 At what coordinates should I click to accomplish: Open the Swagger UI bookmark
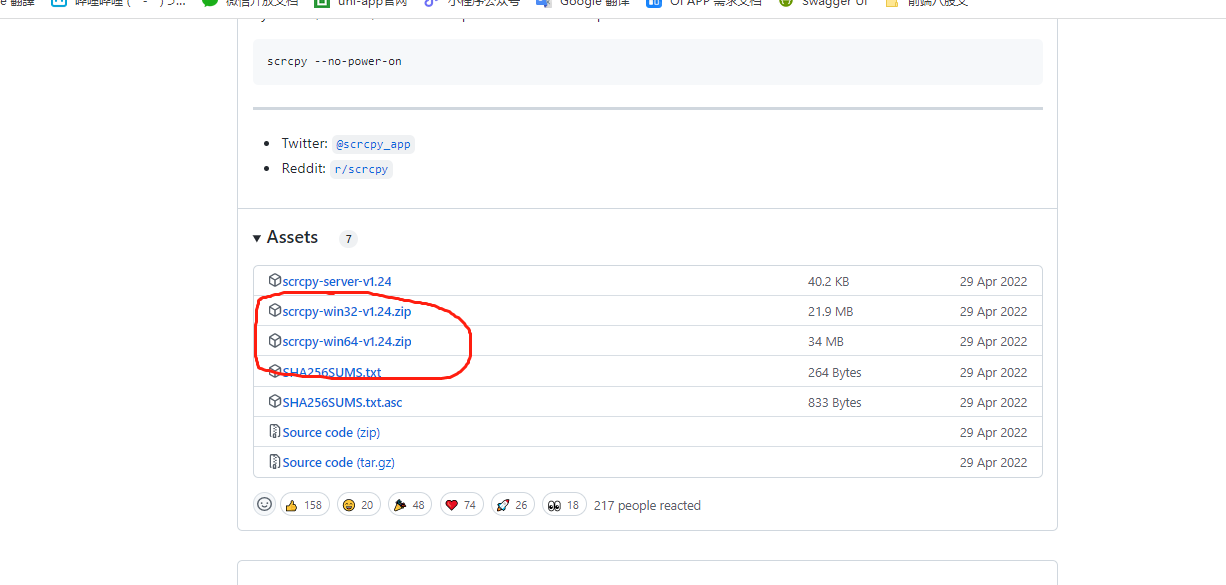click(822, 3)
